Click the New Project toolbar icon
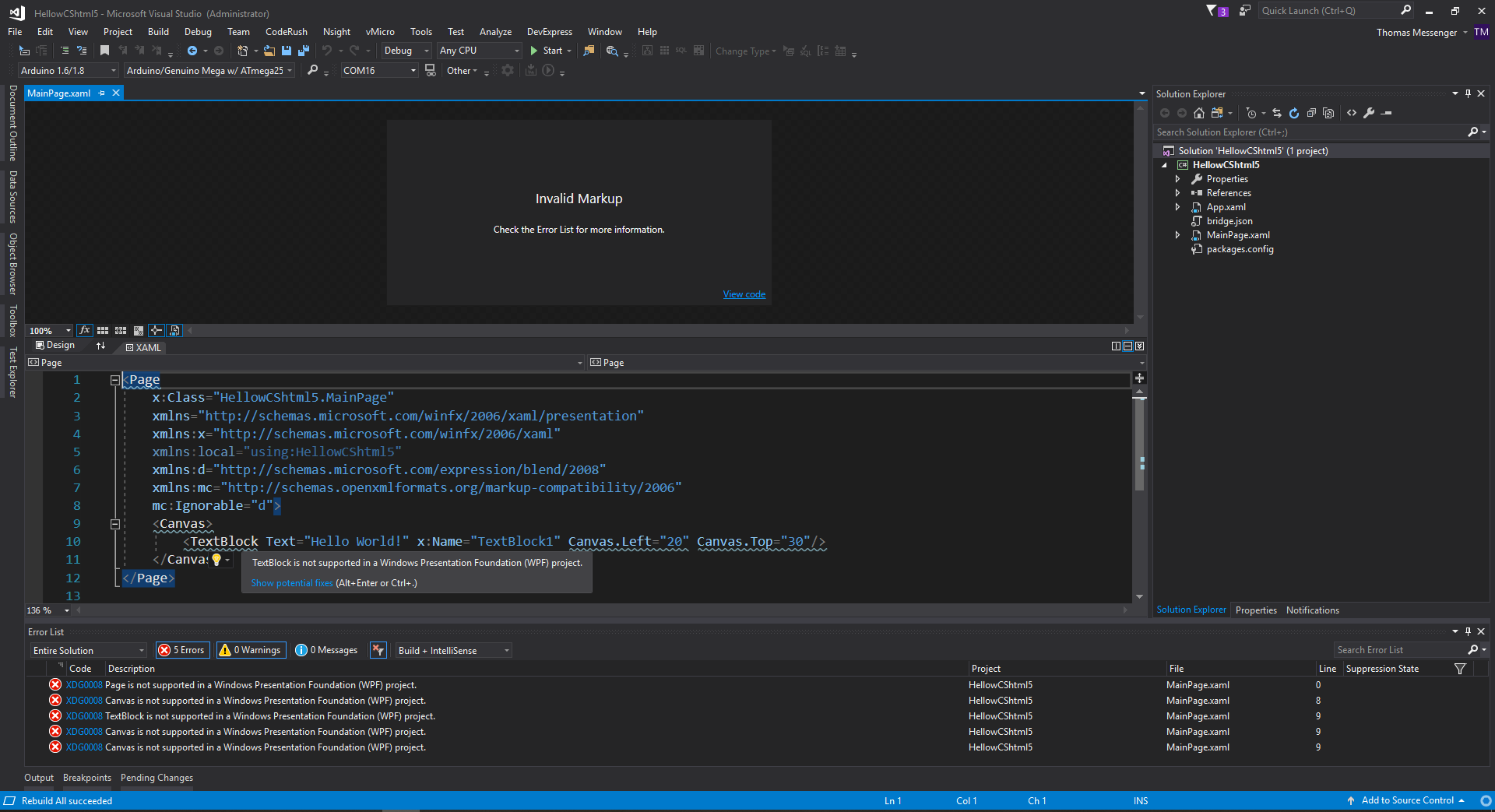 tap(243, 51)
